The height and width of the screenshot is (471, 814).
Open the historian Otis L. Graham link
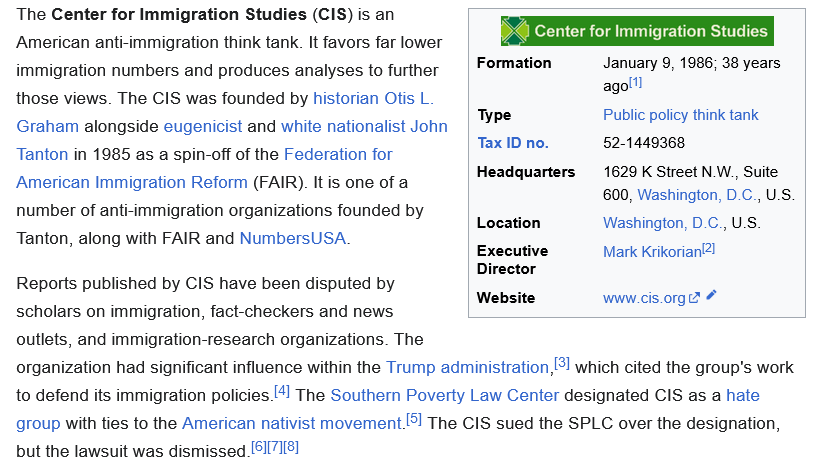[x=373, y=98]
